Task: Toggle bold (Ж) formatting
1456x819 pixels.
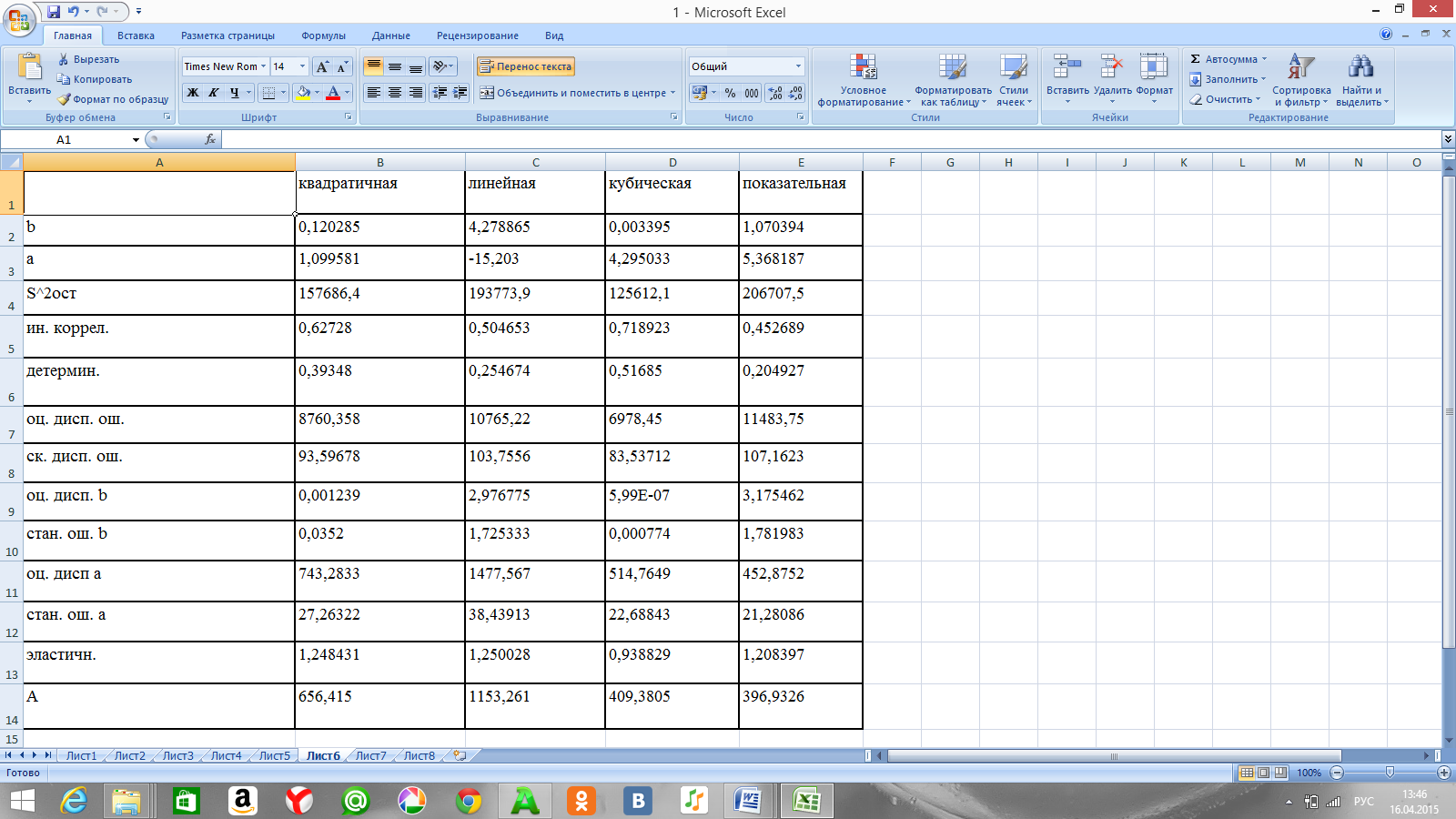Action: [x=193, y=93]
